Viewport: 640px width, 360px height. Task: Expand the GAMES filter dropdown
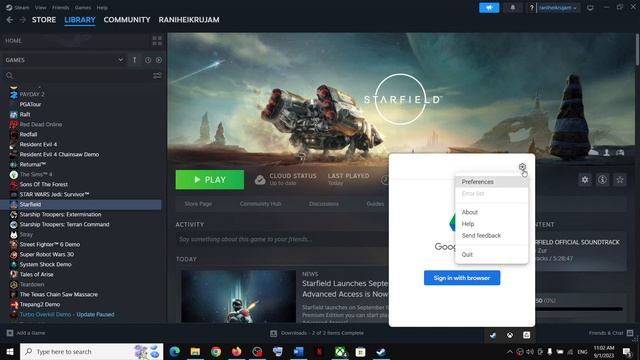coord(120,60)
